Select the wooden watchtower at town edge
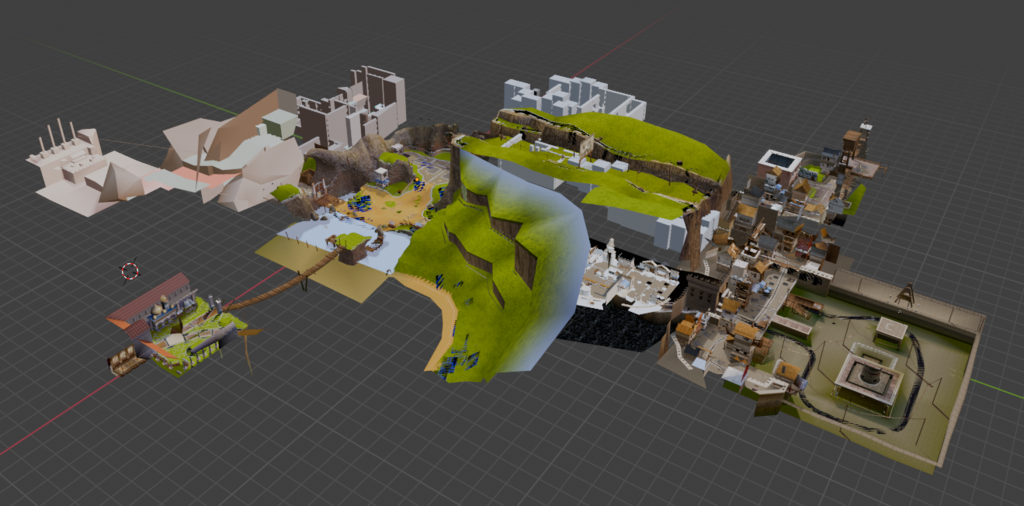The height and width of the screenshot is (506, 1024). (852, 145)
